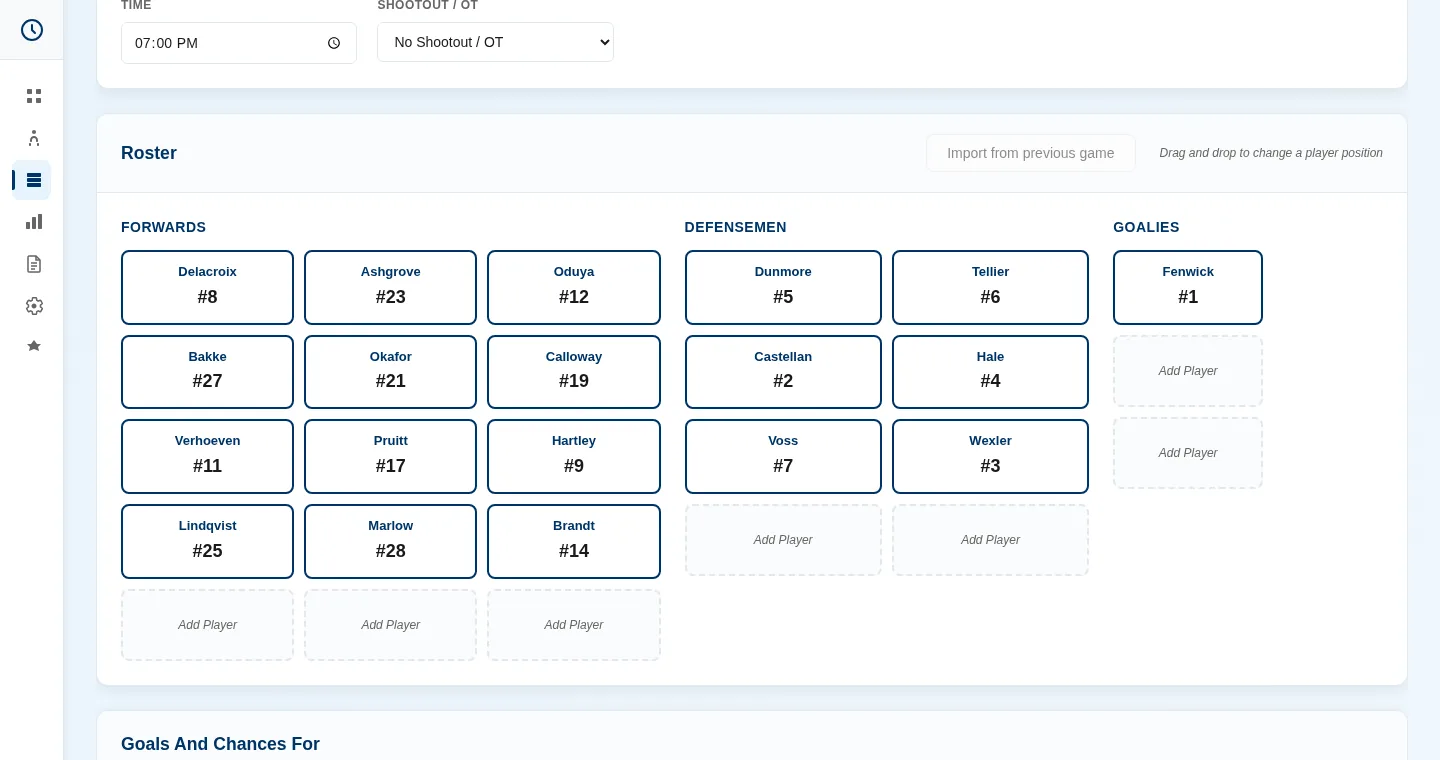Click the clock picker icon in the time field
Screen dimensions: 1440x760
click(334, 43)
